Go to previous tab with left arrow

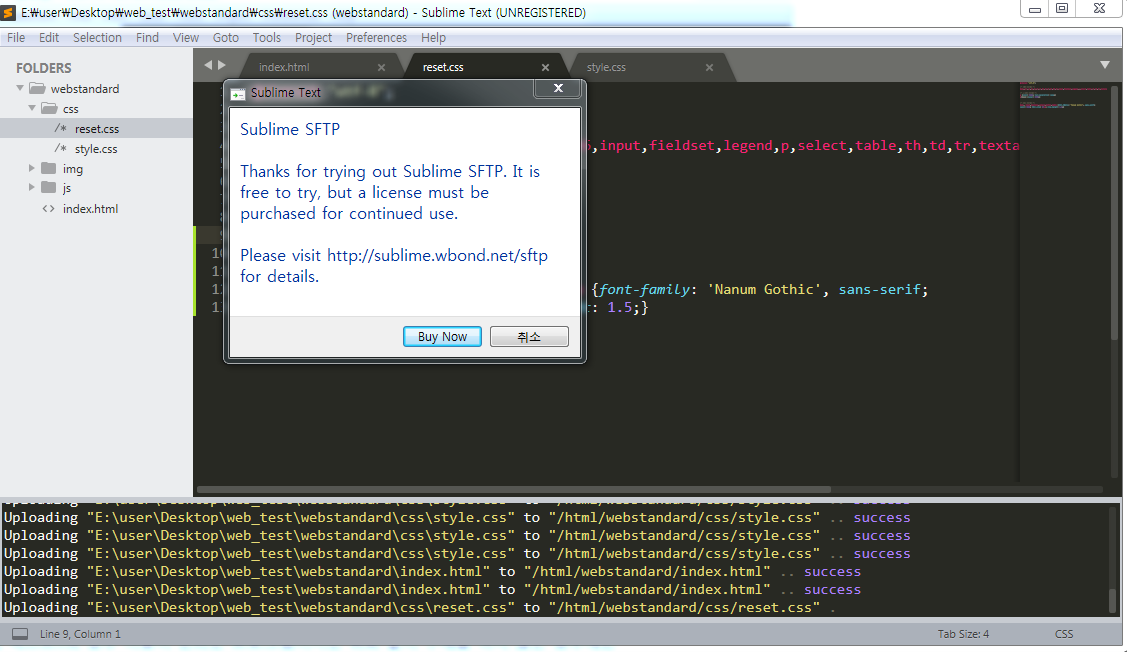tap(208, 65)
